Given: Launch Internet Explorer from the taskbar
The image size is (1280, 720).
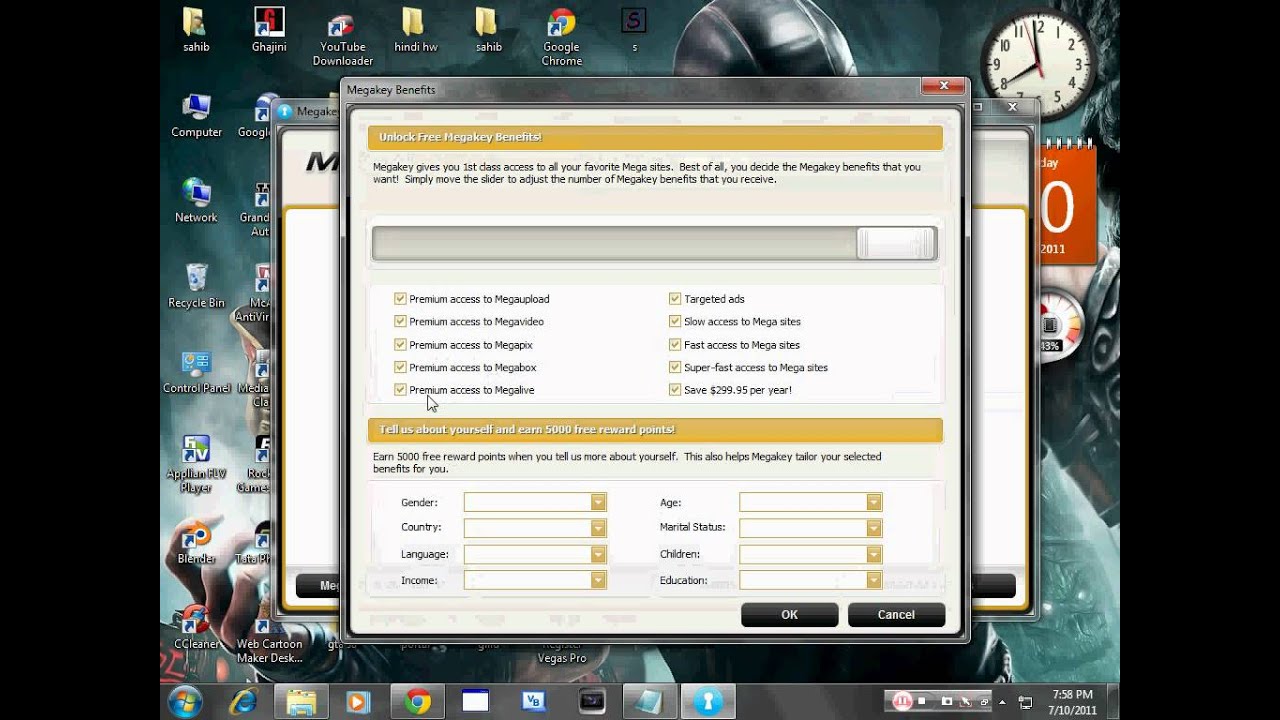Looking at the screenshot, I should tap(243, 702).
